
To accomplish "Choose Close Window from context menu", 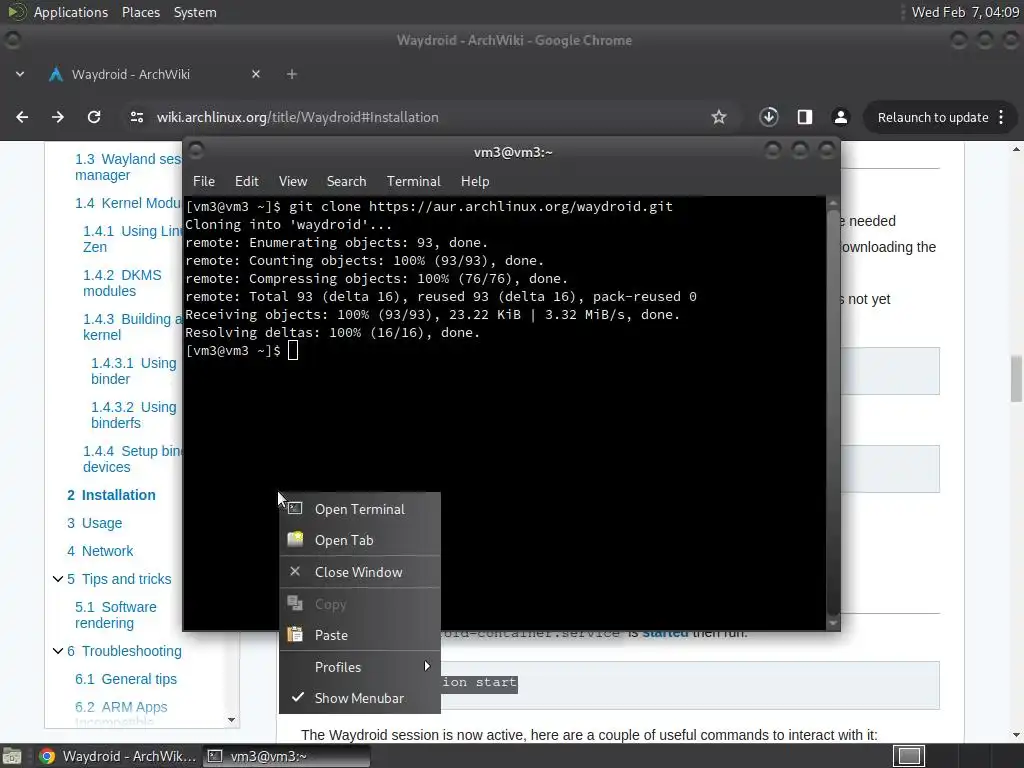I will tap(360, 572).
